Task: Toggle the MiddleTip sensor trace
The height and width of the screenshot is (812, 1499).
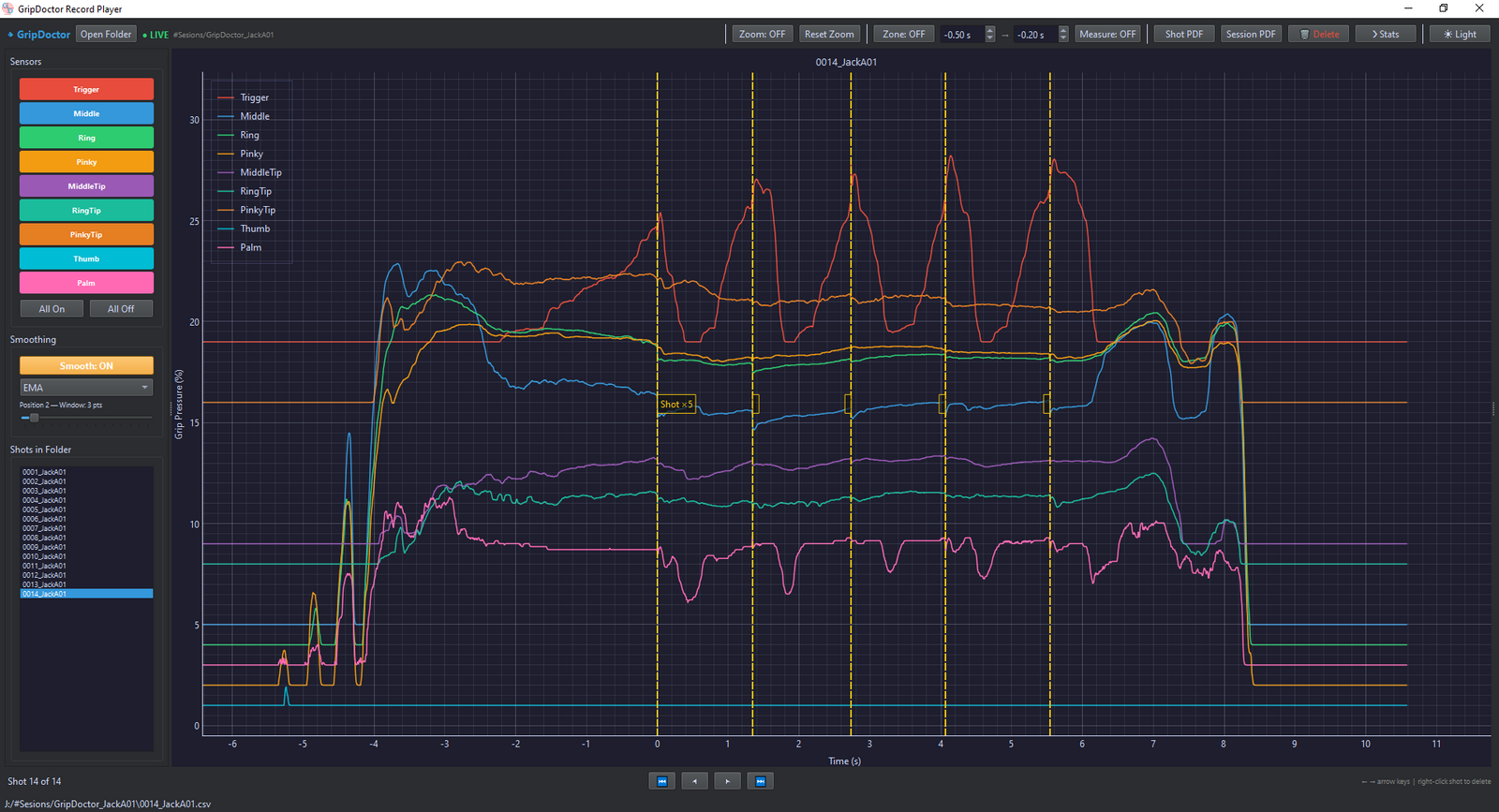Action: tap(86, 186)
